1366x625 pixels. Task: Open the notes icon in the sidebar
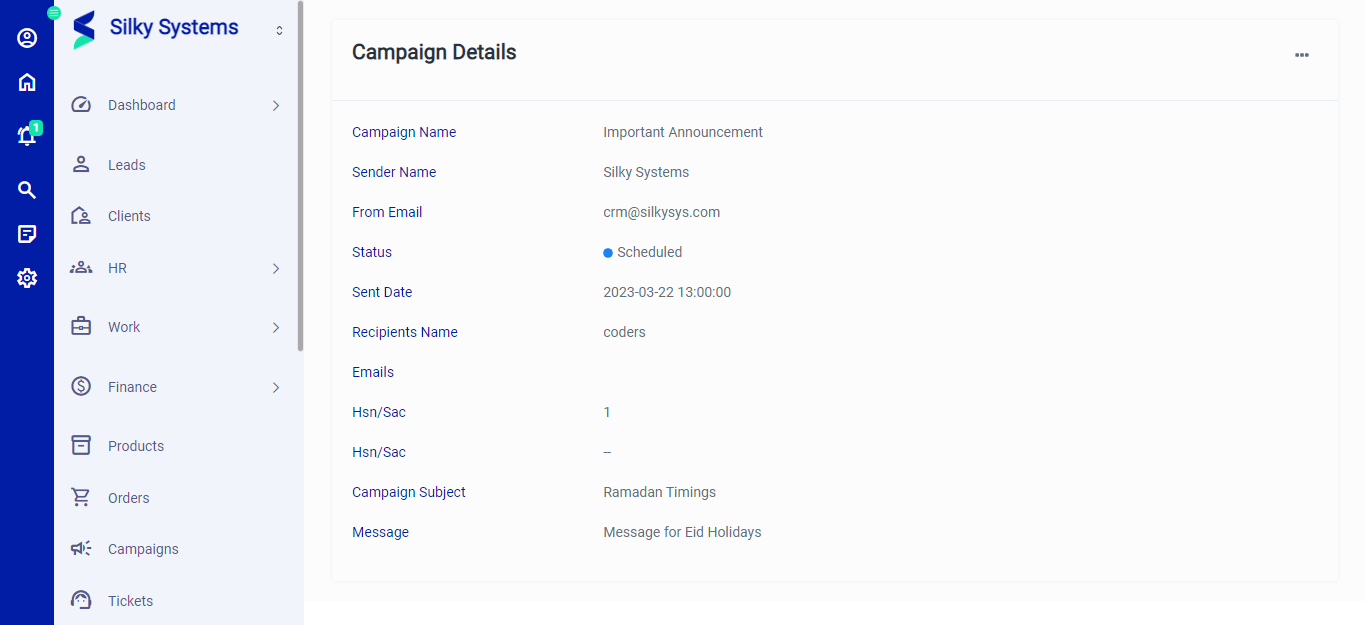26,233
